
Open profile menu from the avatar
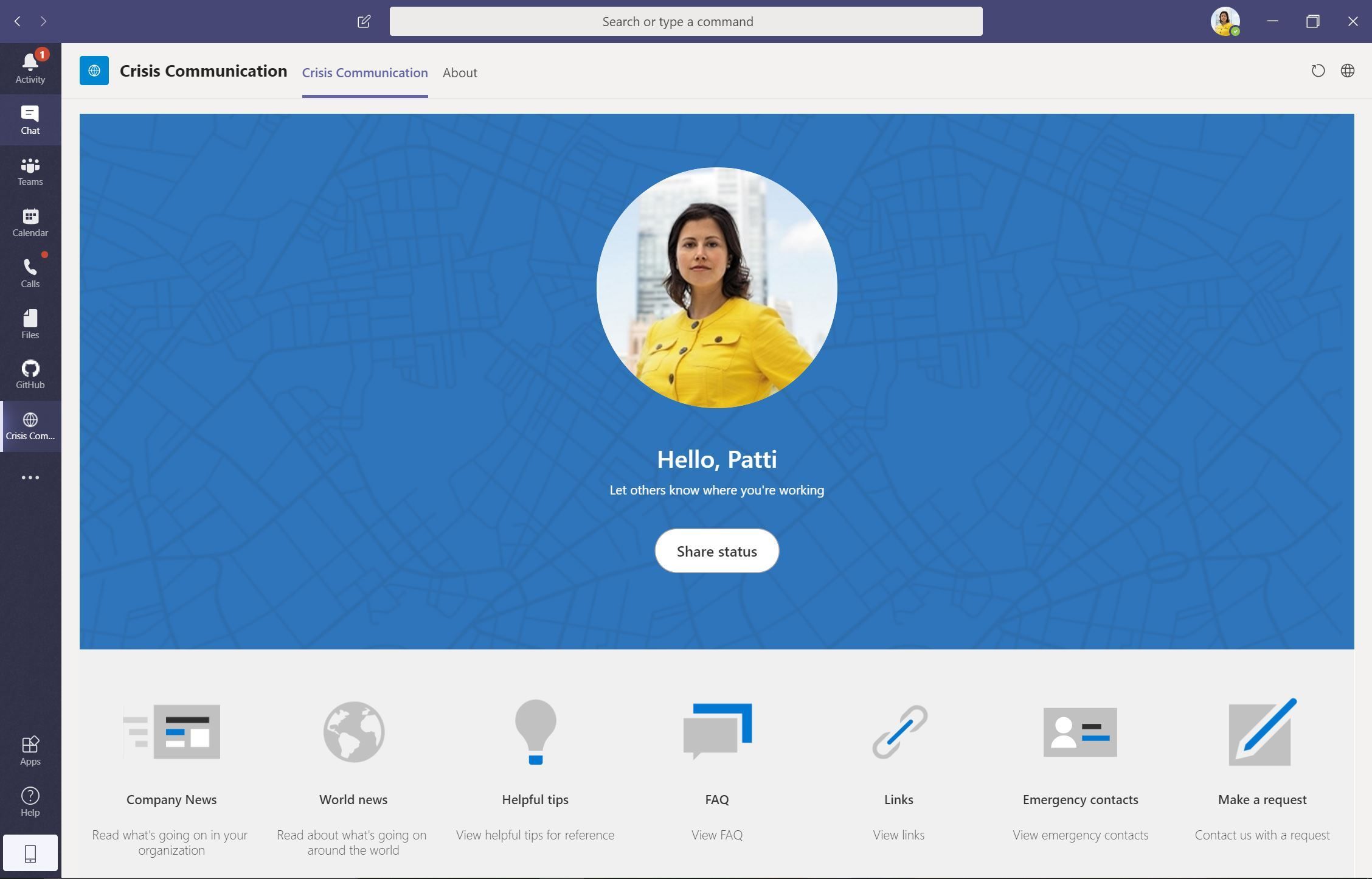tap(1226, 21)
